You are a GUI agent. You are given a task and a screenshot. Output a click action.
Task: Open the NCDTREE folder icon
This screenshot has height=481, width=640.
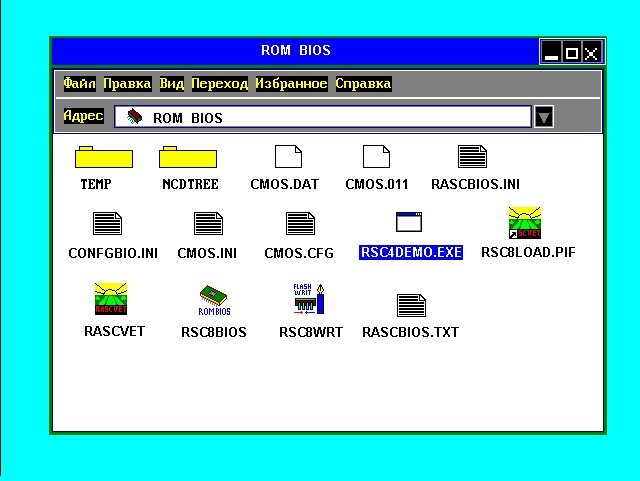coord(188,157)
